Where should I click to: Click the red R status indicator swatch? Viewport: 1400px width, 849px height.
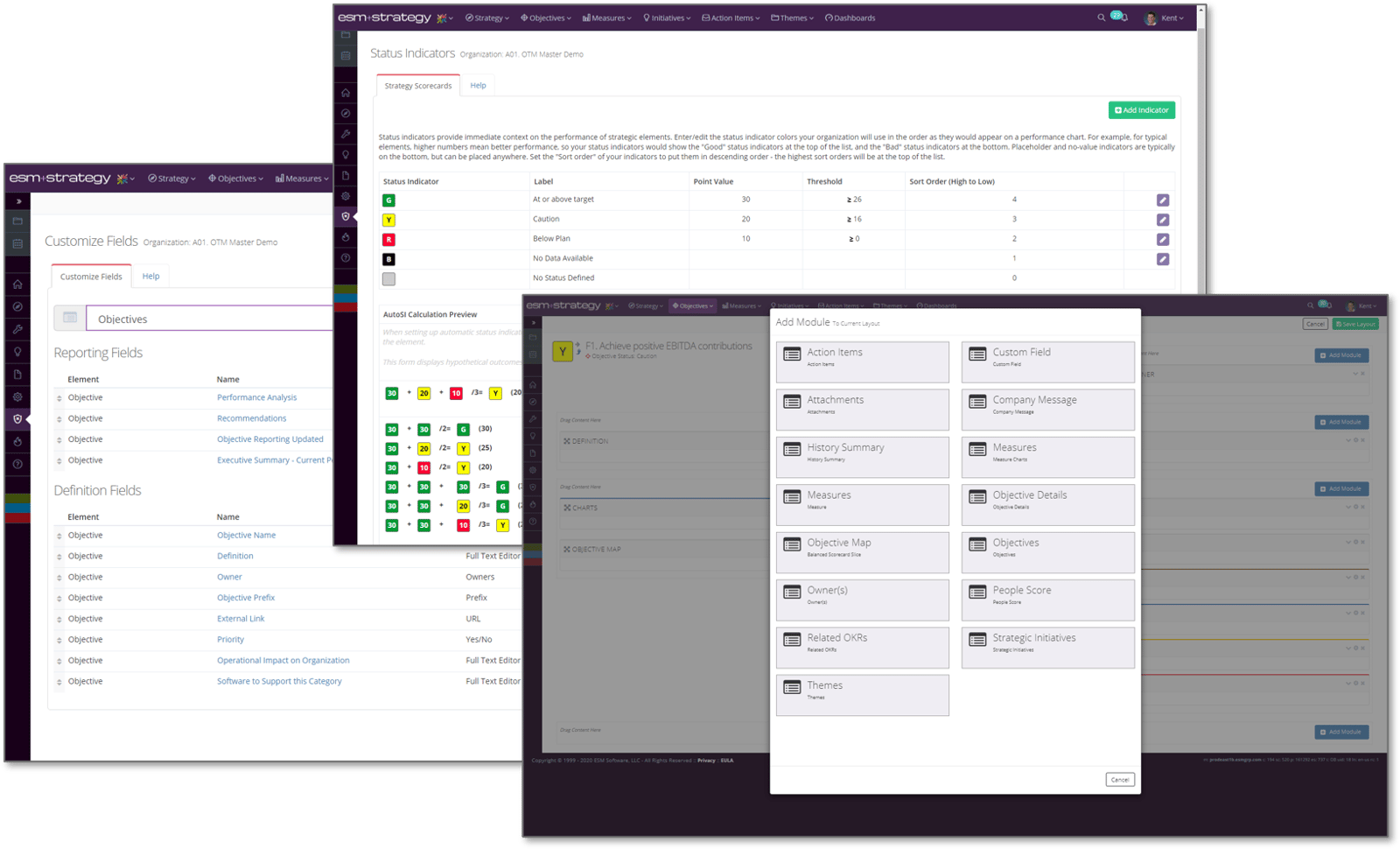click(x=388, y=239)
